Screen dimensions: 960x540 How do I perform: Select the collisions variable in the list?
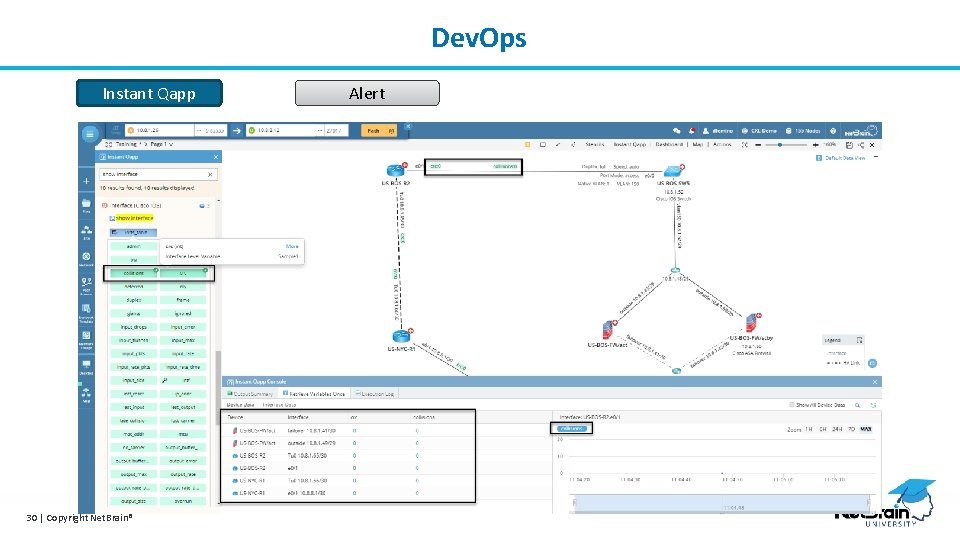click(133, 273)
